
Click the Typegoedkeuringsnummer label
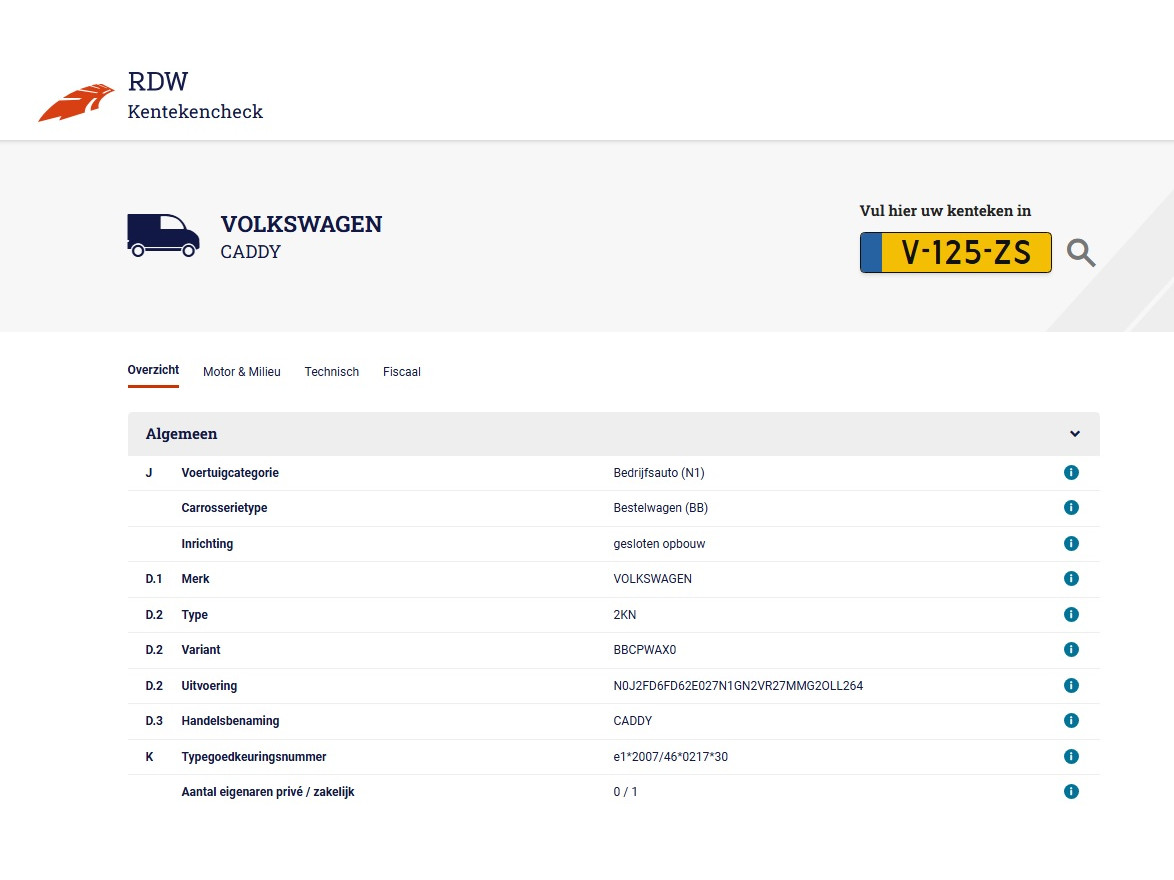click(x=254, y=757)
